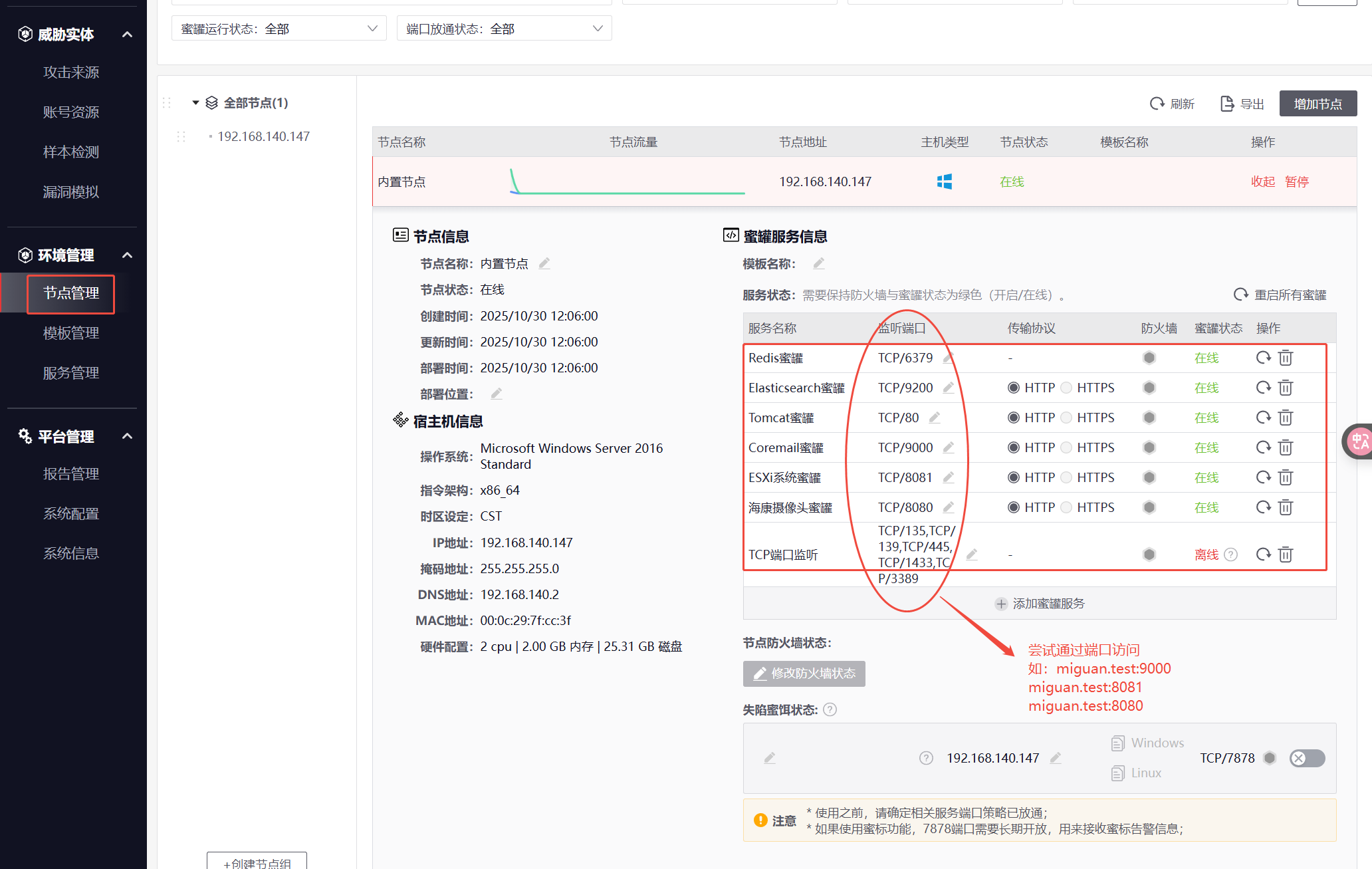Click the 增加节点 button
This screenshot has height=869, width=1372.
click(1317, 104)
